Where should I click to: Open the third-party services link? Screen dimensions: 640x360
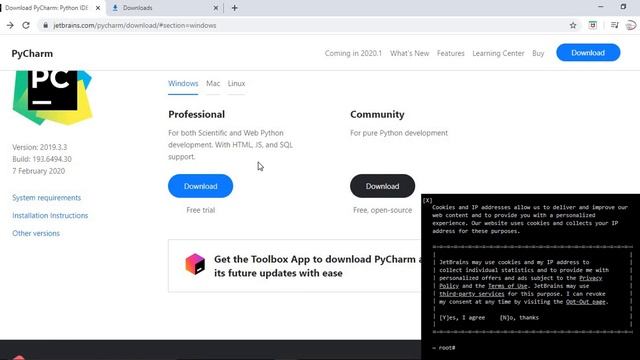(x=472, y=294)
